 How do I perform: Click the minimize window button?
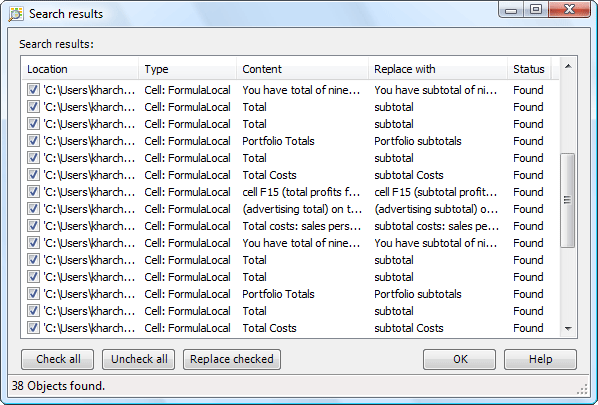pos(511,9)
